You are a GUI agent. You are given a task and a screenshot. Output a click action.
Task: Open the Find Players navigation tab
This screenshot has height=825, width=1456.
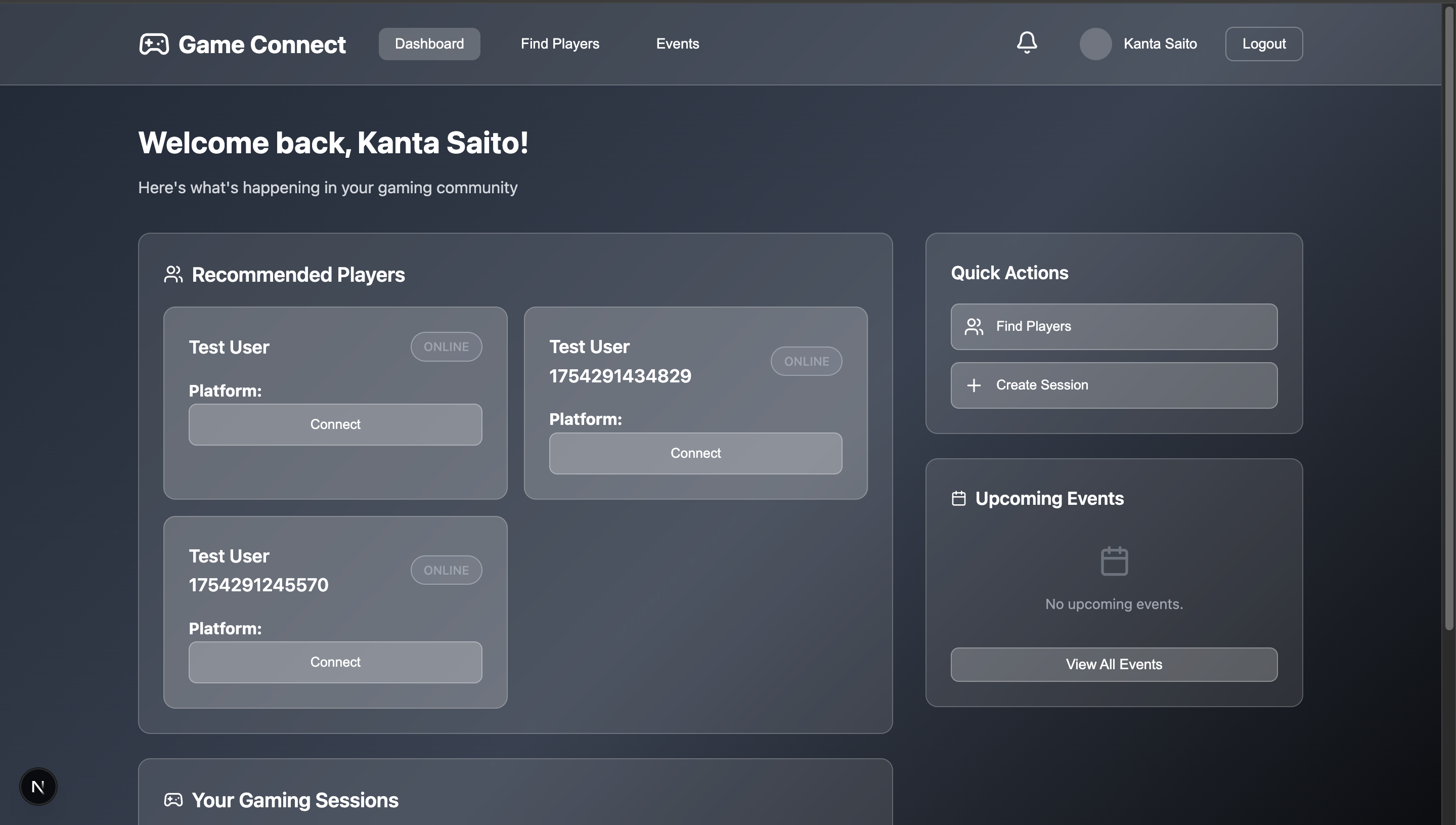click(560, 44)
